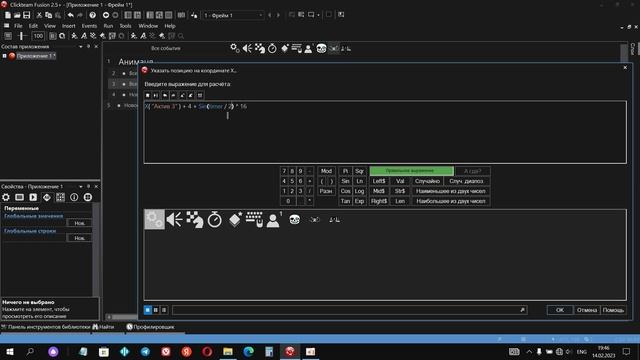
Task: Open the Events menu
Action: 89,26
